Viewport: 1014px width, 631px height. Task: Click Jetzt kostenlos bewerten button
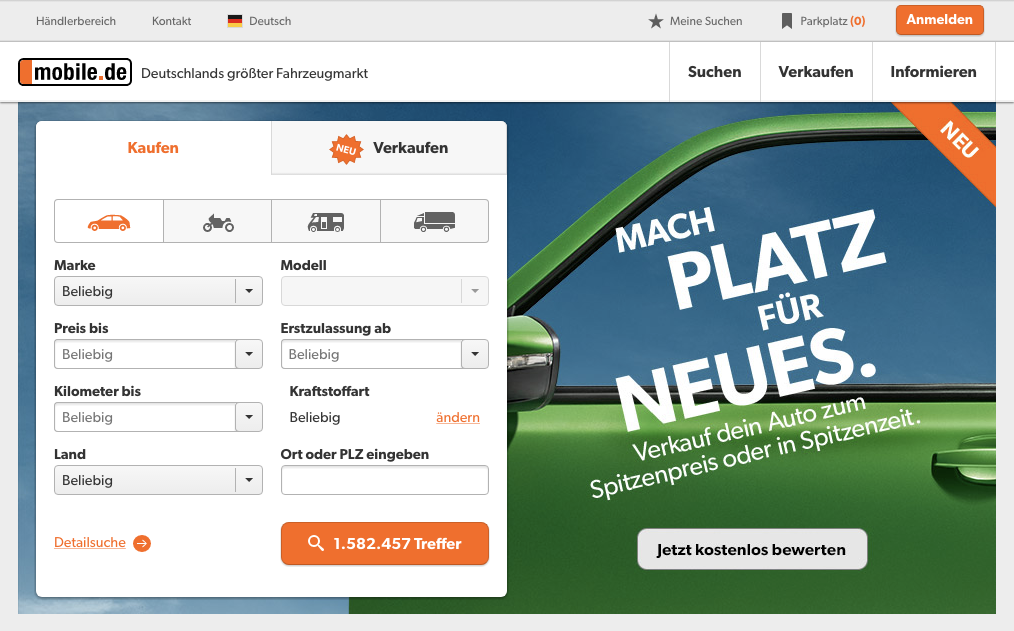752,550
